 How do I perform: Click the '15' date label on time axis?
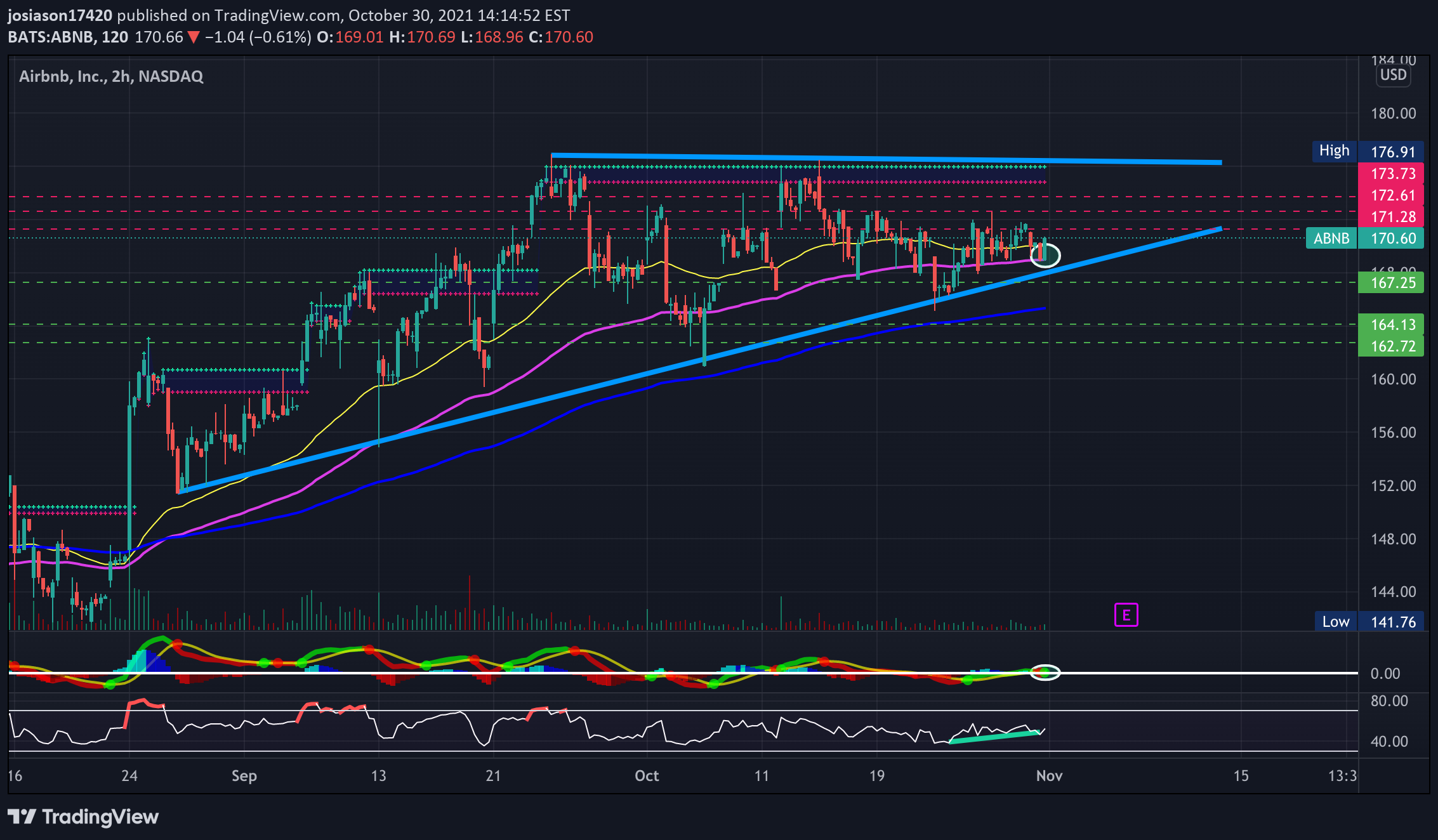1241,775
